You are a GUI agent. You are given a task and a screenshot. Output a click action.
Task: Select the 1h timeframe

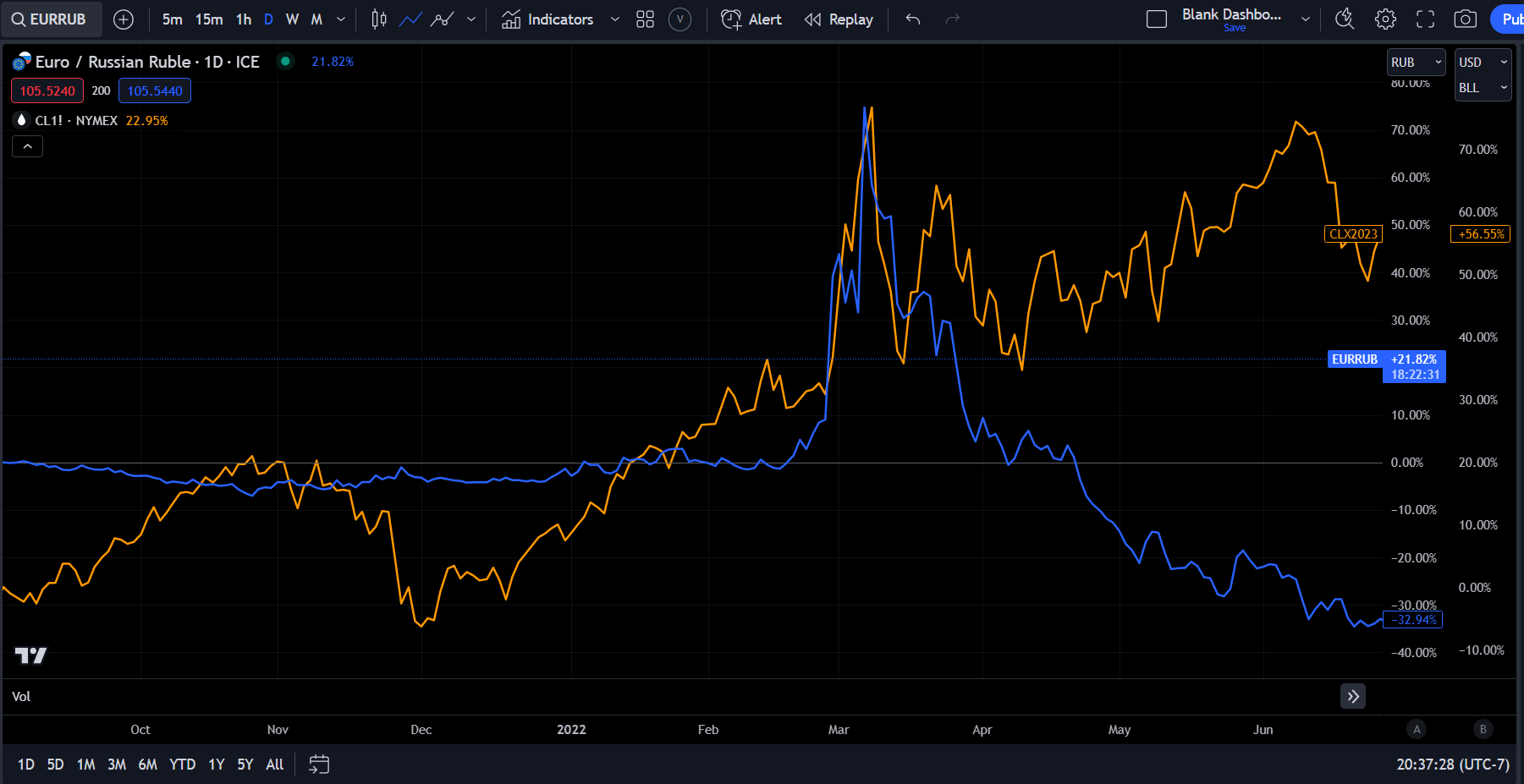pos(243,19)
